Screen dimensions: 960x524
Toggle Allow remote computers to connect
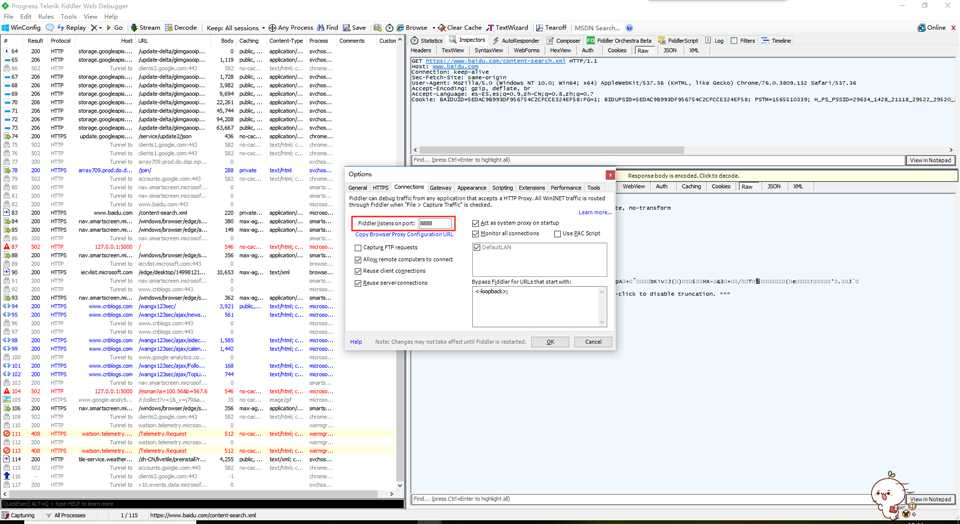358,260
